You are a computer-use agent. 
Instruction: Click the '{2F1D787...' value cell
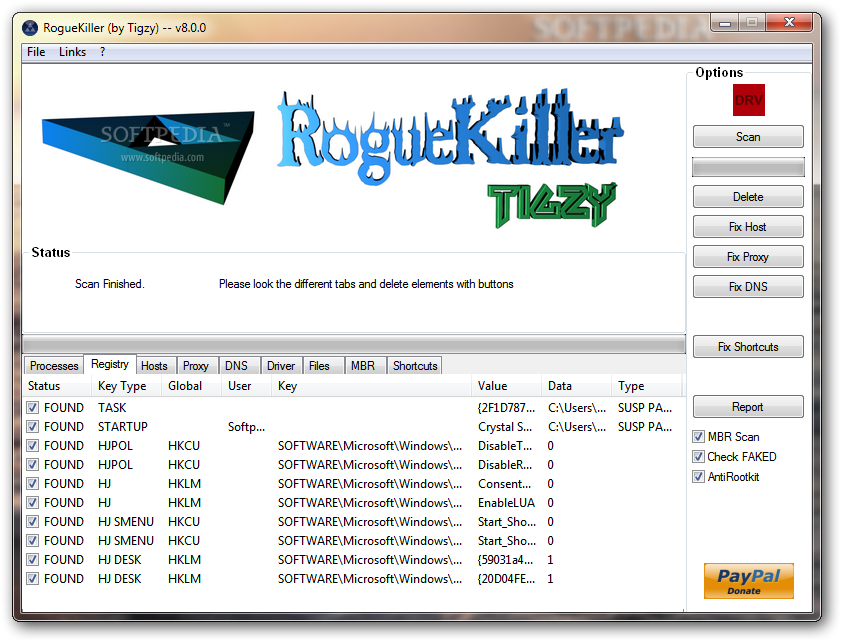click(x=506, y=407)
